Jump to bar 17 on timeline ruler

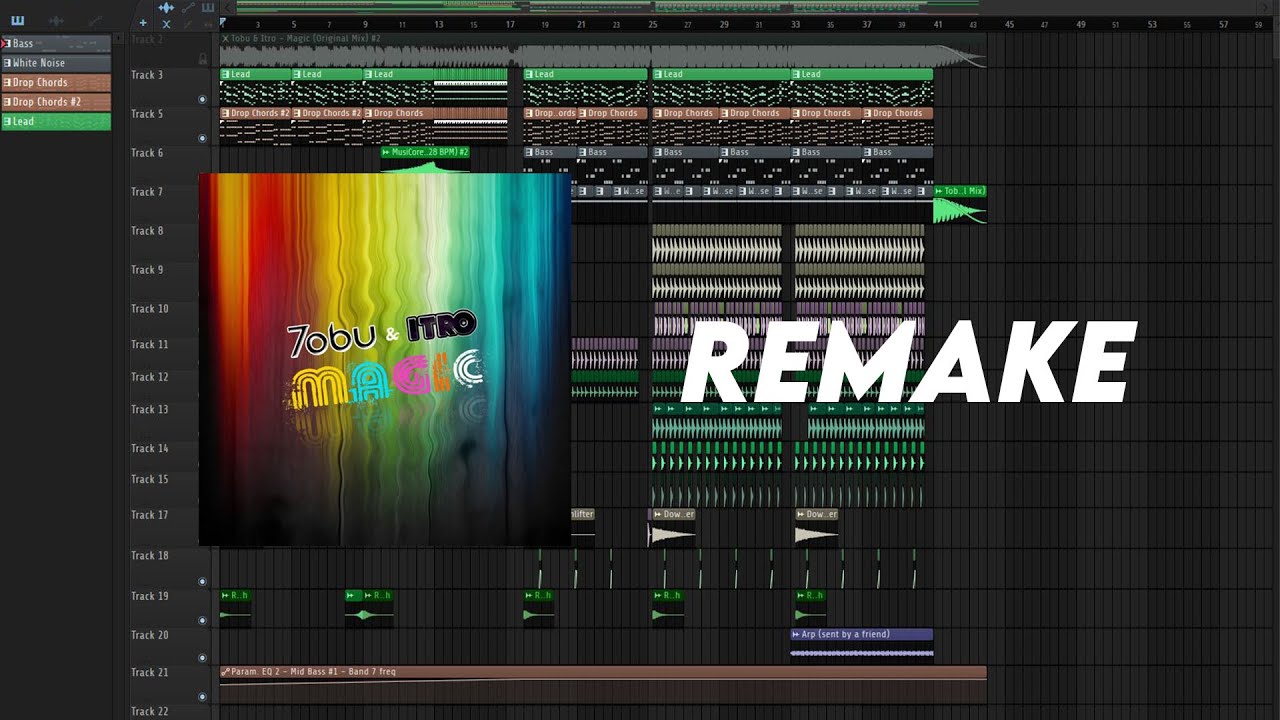[509, 24]
